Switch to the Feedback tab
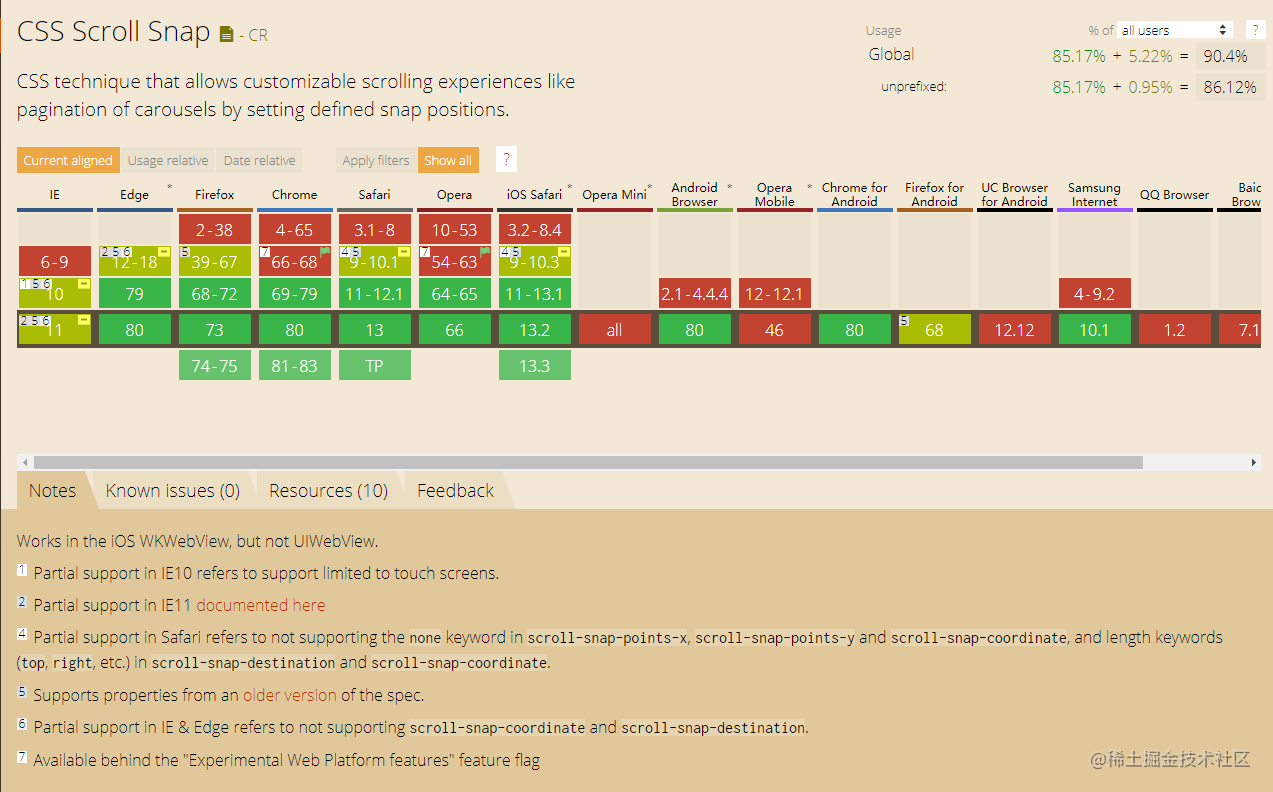Image resolution: width=1273 pixels, height=792 pixels. 456,490
